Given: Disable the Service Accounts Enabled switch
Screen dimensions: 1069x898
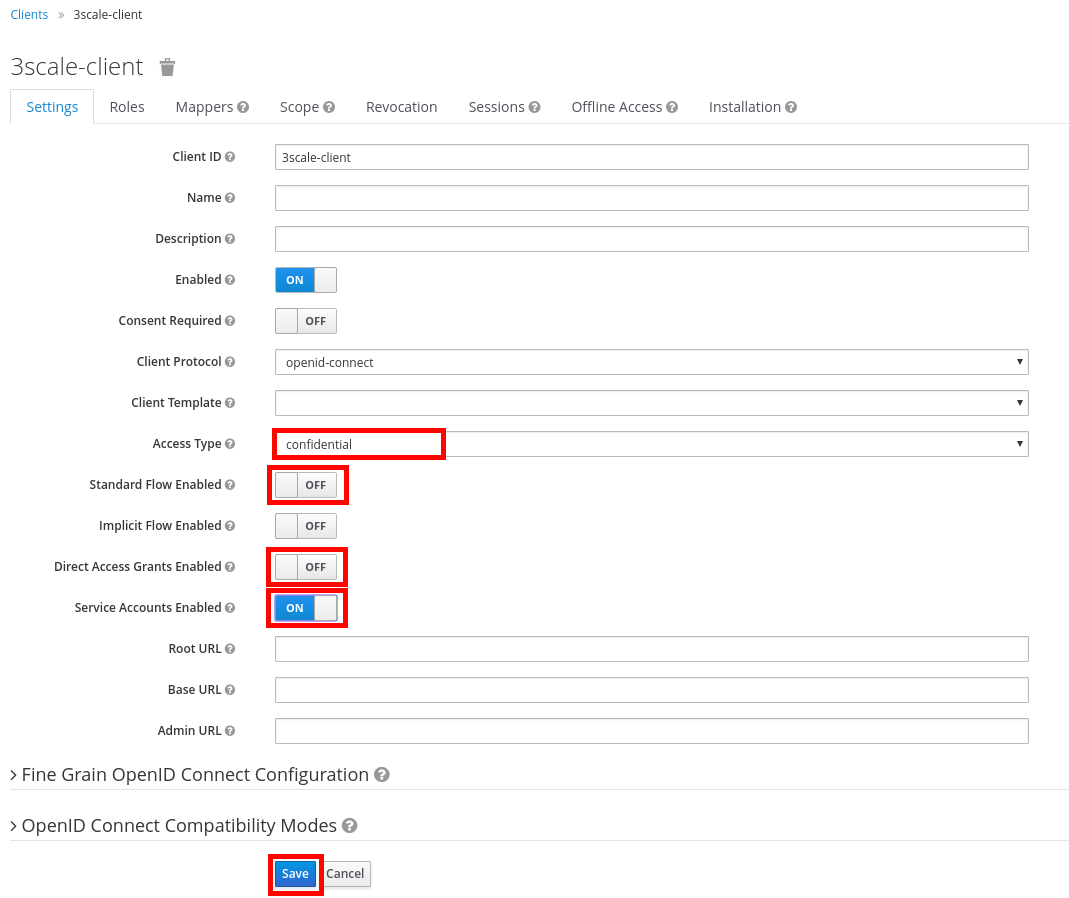Looking at the screenshot, I should tap(305, 608).
